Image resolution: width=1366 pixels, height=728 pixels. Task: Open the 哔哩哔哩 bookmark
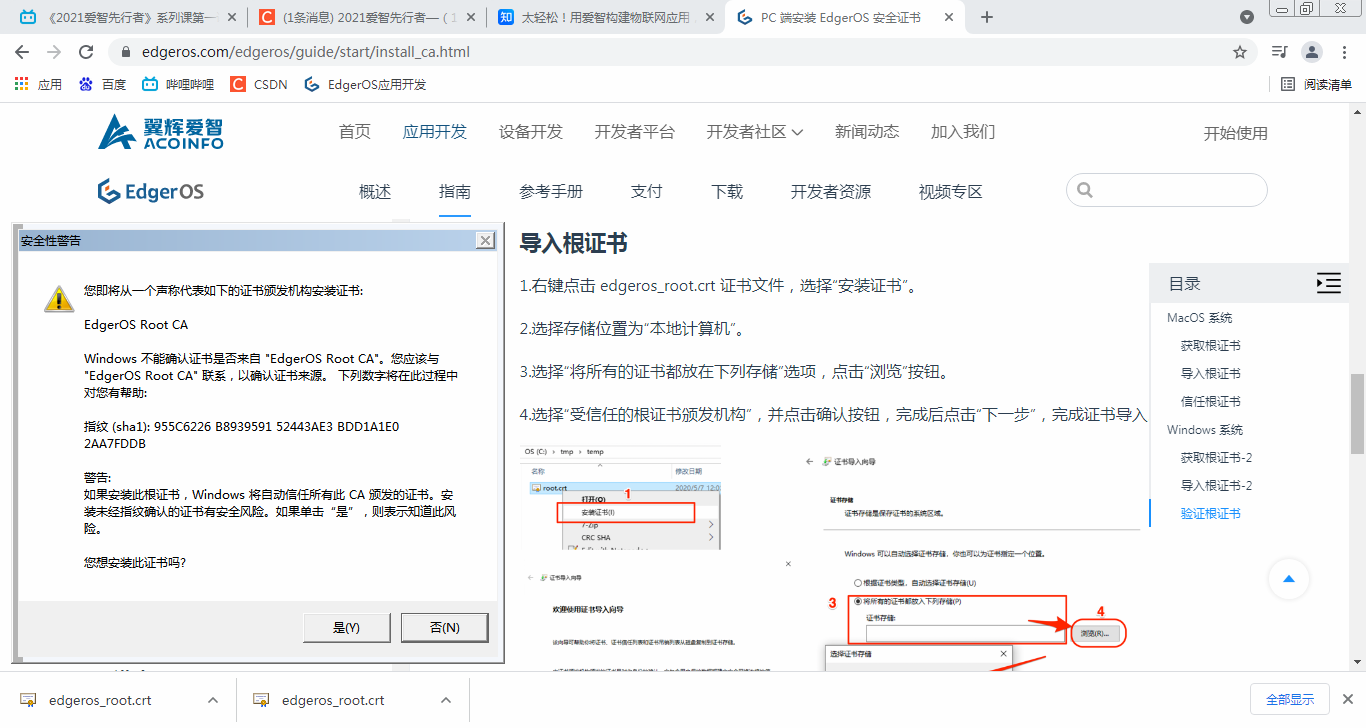178,85
